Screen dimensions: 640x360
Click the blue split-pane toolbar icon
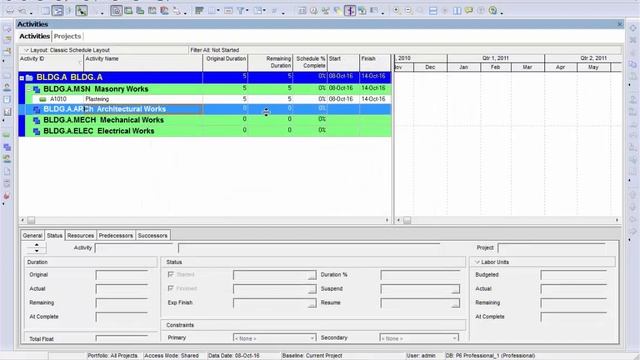(x=433, y=11)
